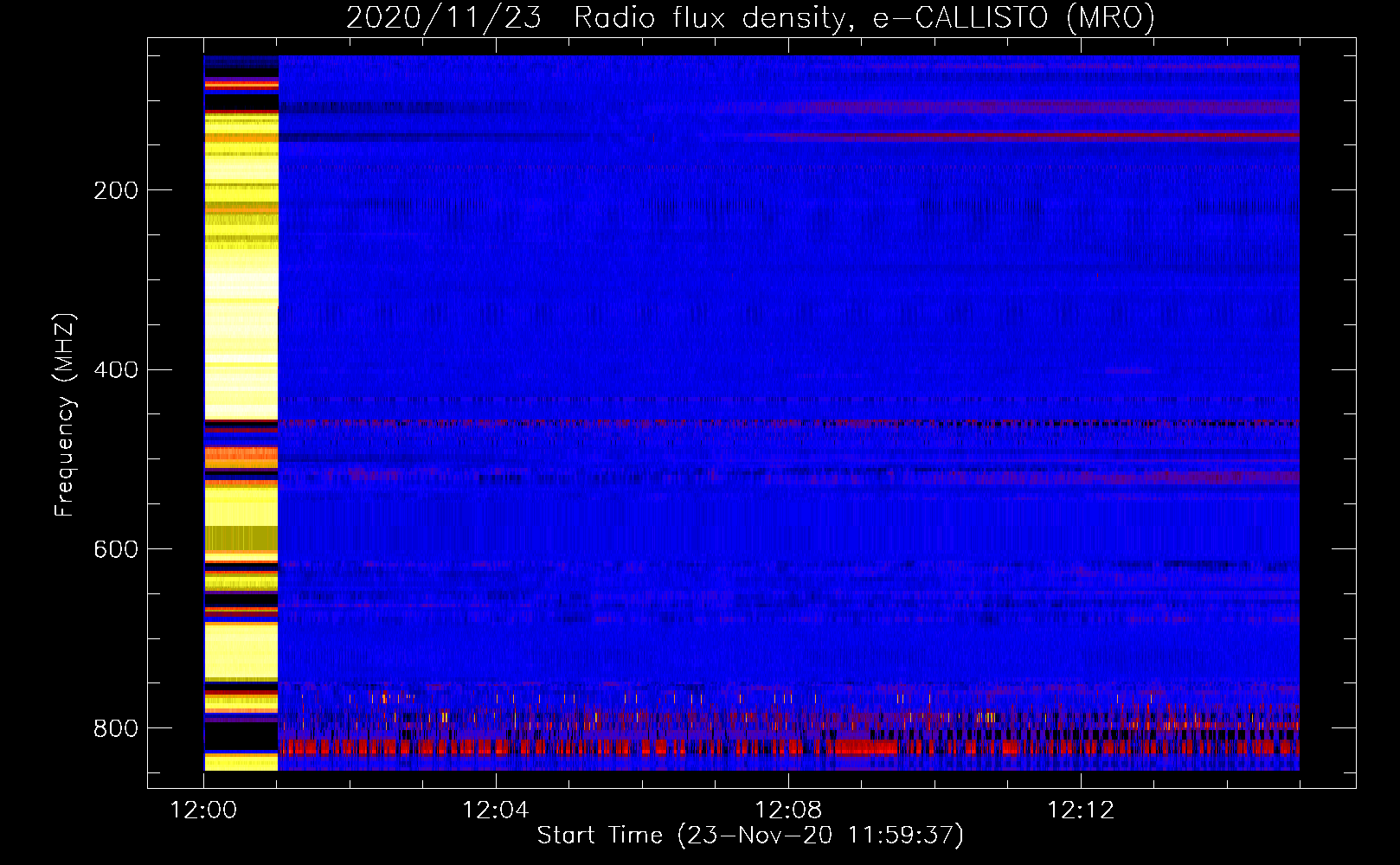Click the bright yellow calibration band at spectrogram start
The width and height of the screenshot is (1400, 865).
241,413
